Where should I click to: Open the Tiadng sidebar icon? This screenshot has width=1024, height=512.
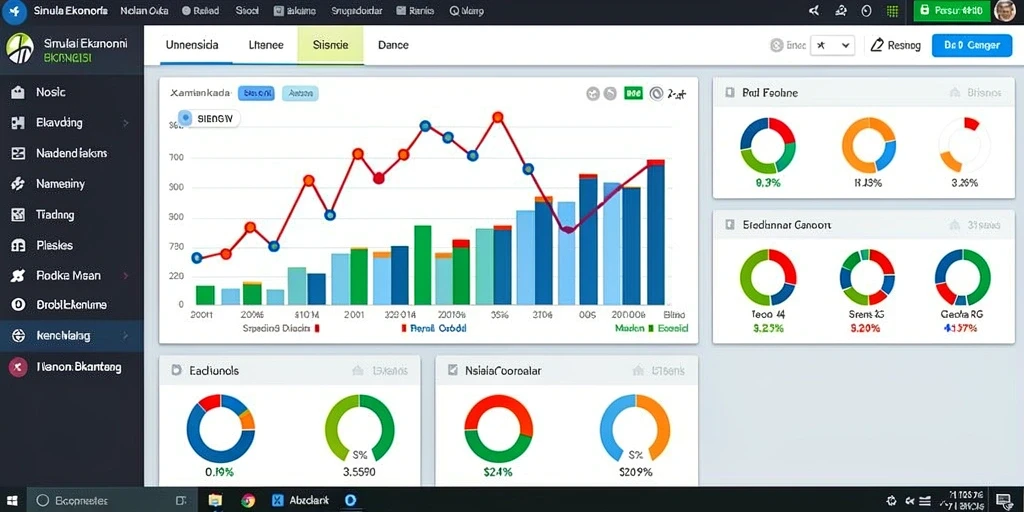(x=18, y=215)
